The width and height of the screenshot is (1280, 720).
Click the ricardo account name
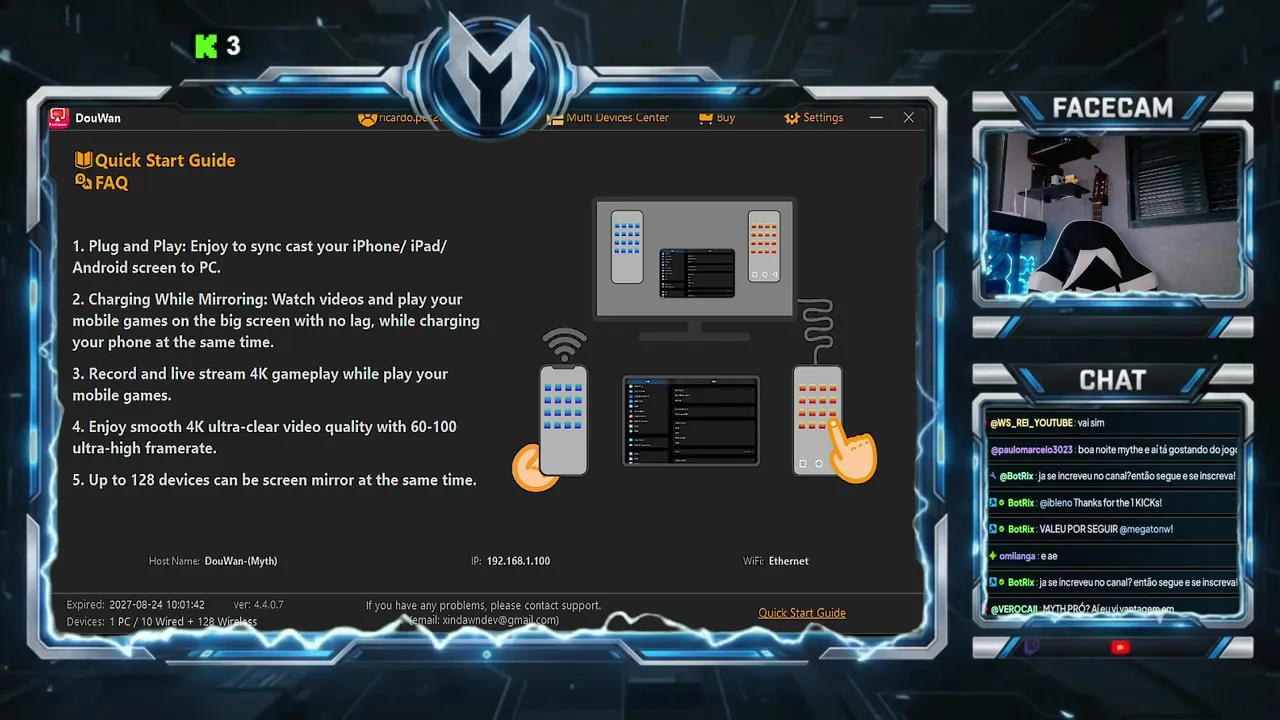point(410,118)
